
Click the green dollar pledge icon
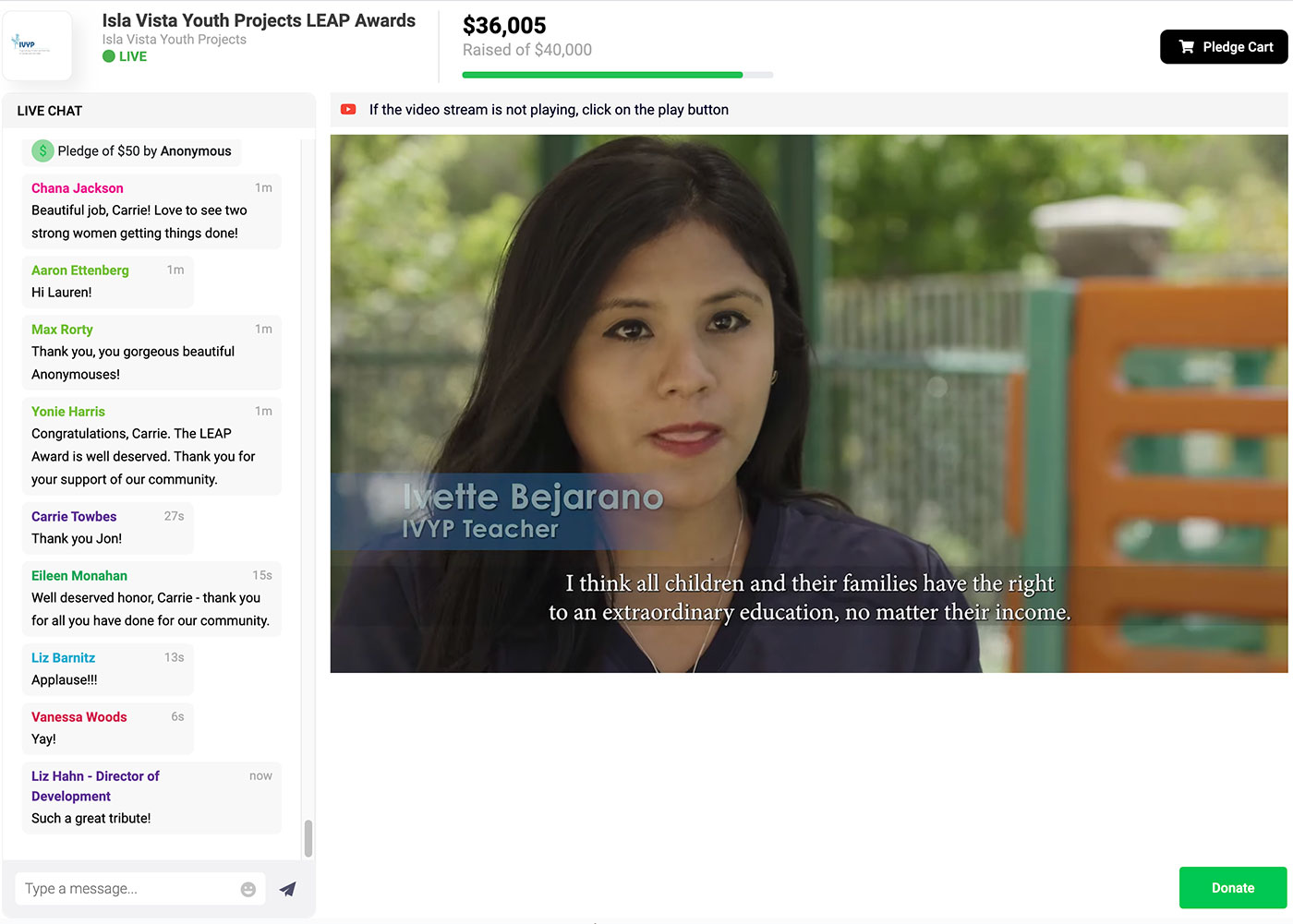tap(42, 150)
